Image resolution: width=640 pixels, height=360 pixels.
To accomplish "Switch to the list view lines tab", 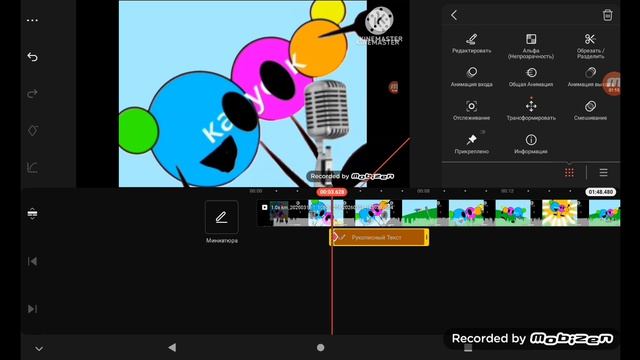I will [603, 173].
